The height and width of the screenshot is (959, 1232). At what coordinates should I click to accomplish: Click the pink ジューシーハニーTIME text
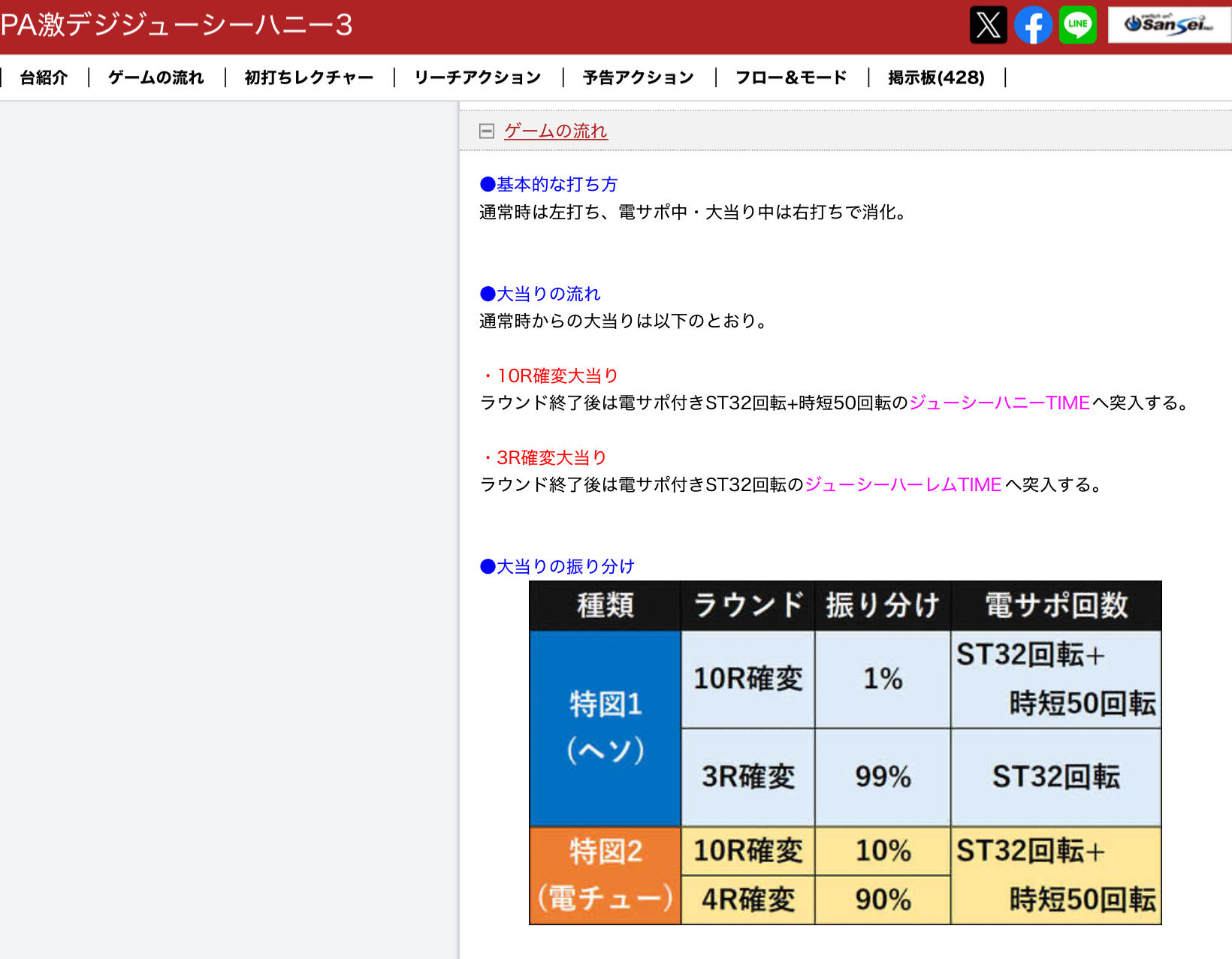pyautogui.click(x=999, y=403)
